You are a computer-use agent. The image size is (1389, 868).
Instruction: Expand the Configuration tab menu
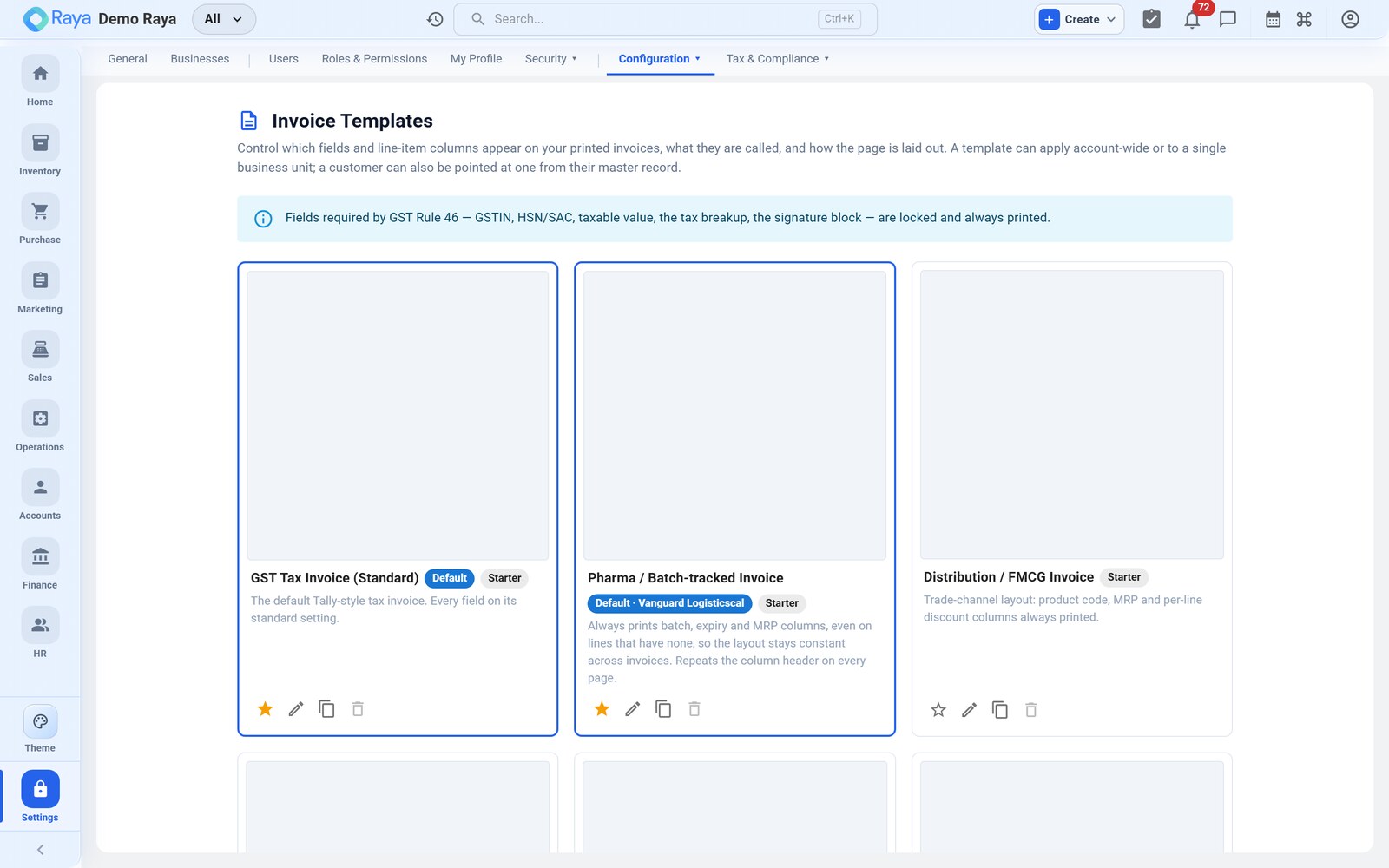(x=660, y=59)
